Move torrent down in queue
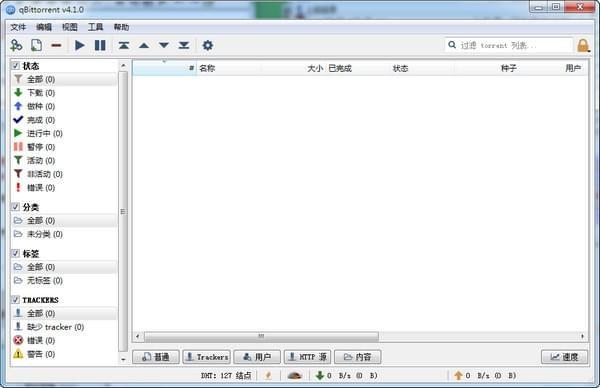This screenshot has height=388, width=600. coord(164,46)
